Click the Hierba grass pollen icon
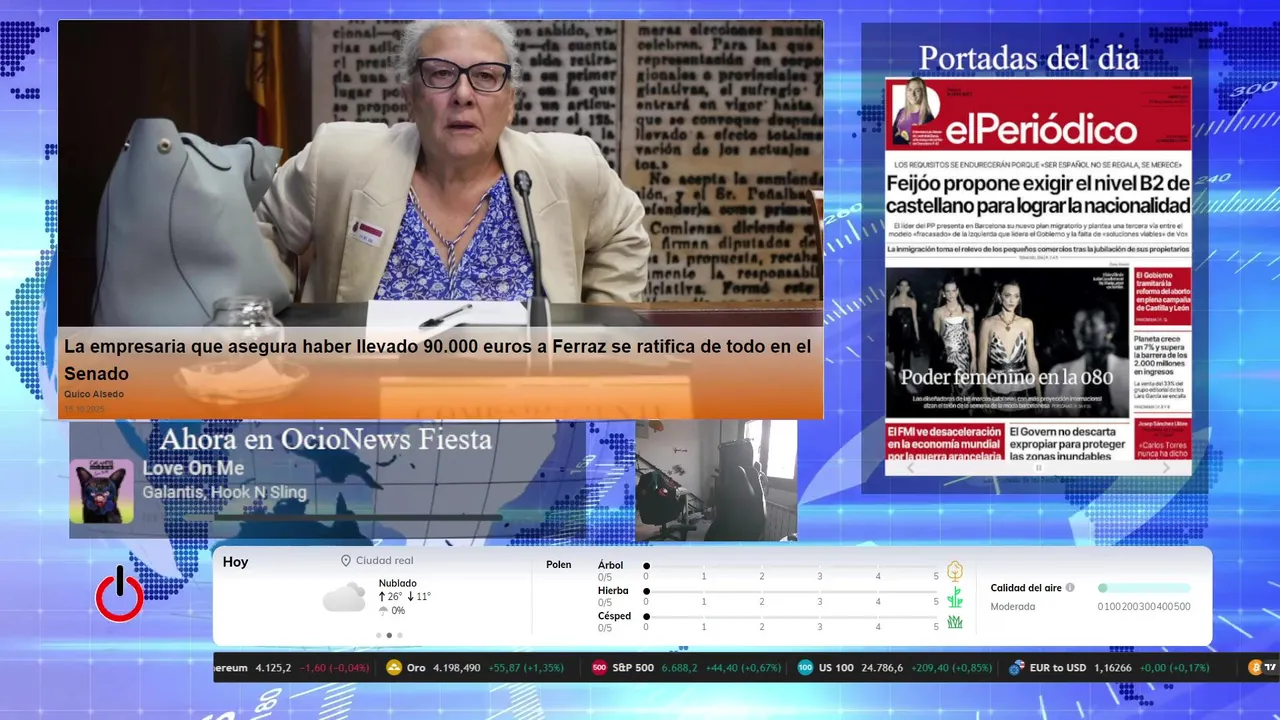 click(955, 597)
